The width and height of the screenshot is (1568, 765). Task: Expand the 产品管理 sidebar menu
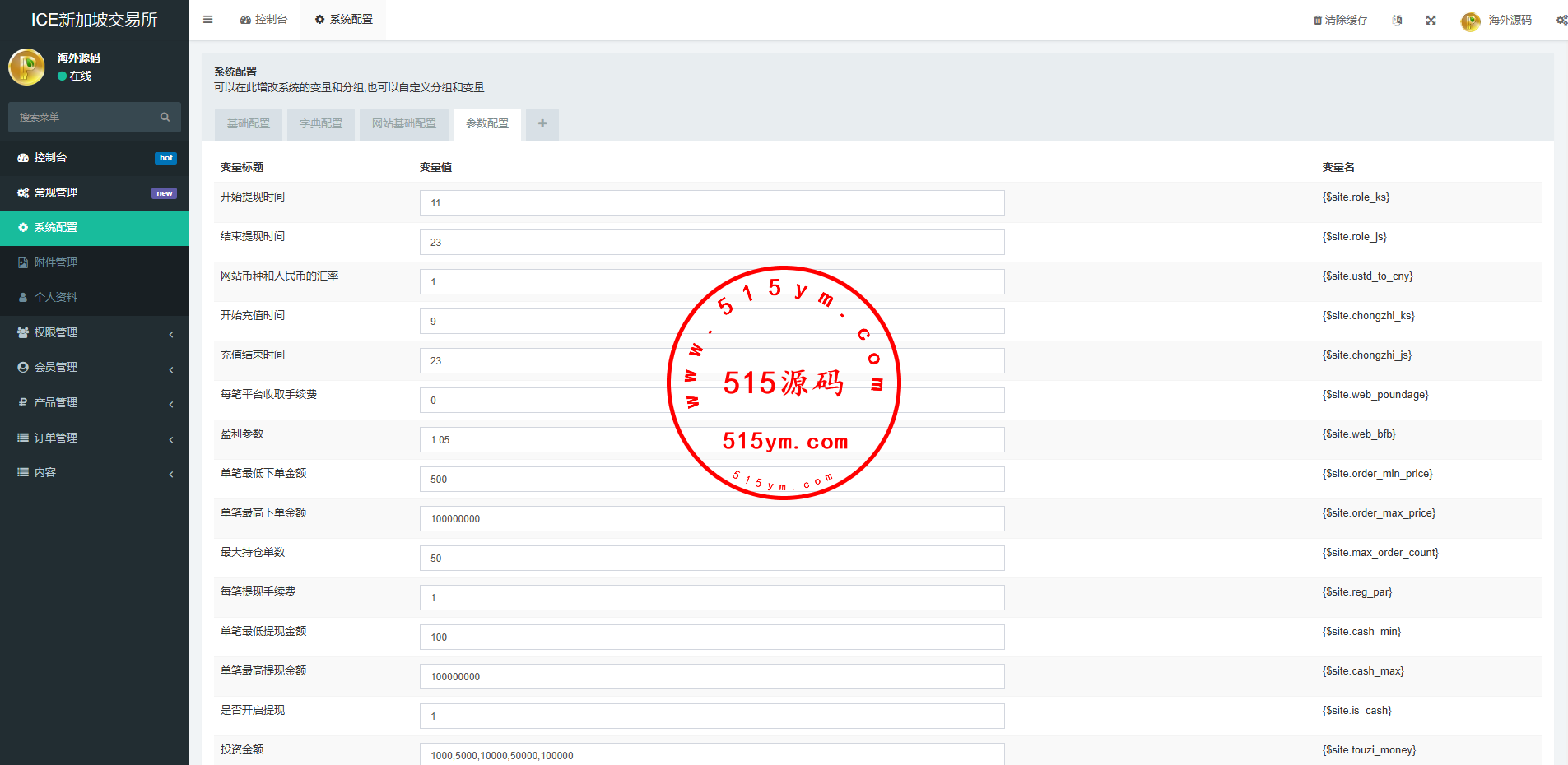point(94,402)
